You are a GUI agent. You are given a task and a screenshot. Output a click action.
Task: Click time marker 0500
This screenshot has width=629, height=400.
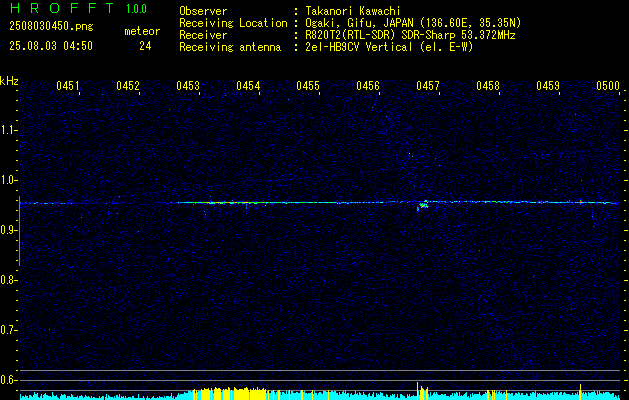click(x=608, y=86)
